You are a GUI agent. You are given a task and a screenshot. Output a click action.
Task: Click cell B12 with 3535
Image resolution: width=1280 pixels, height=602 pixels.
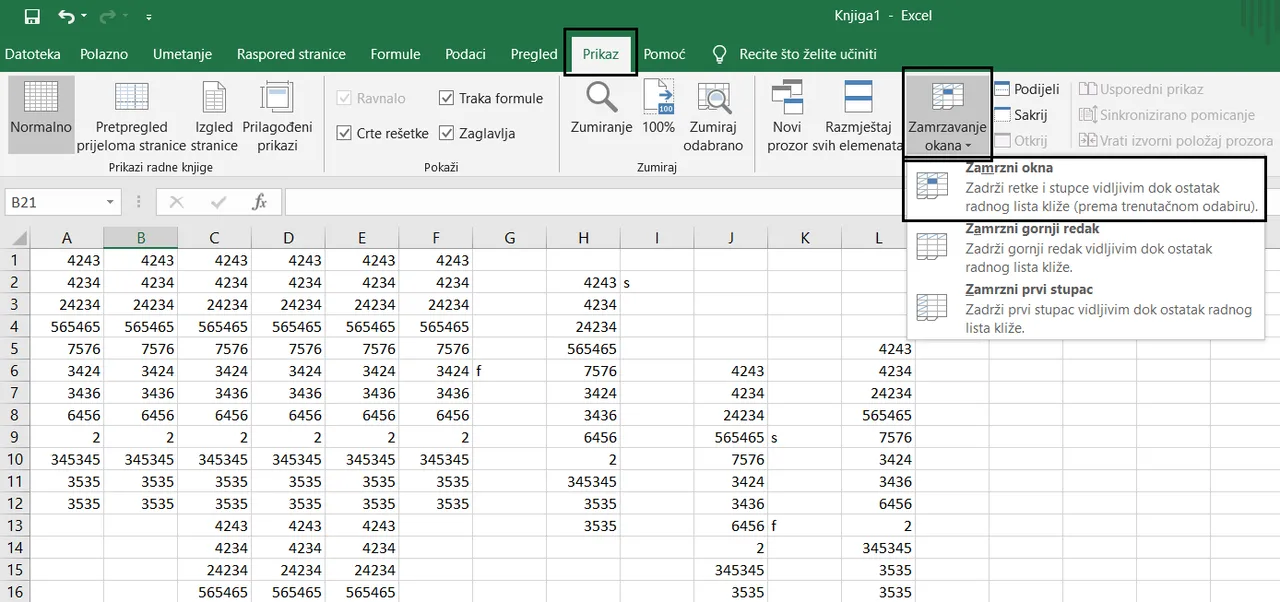(141, 503)
